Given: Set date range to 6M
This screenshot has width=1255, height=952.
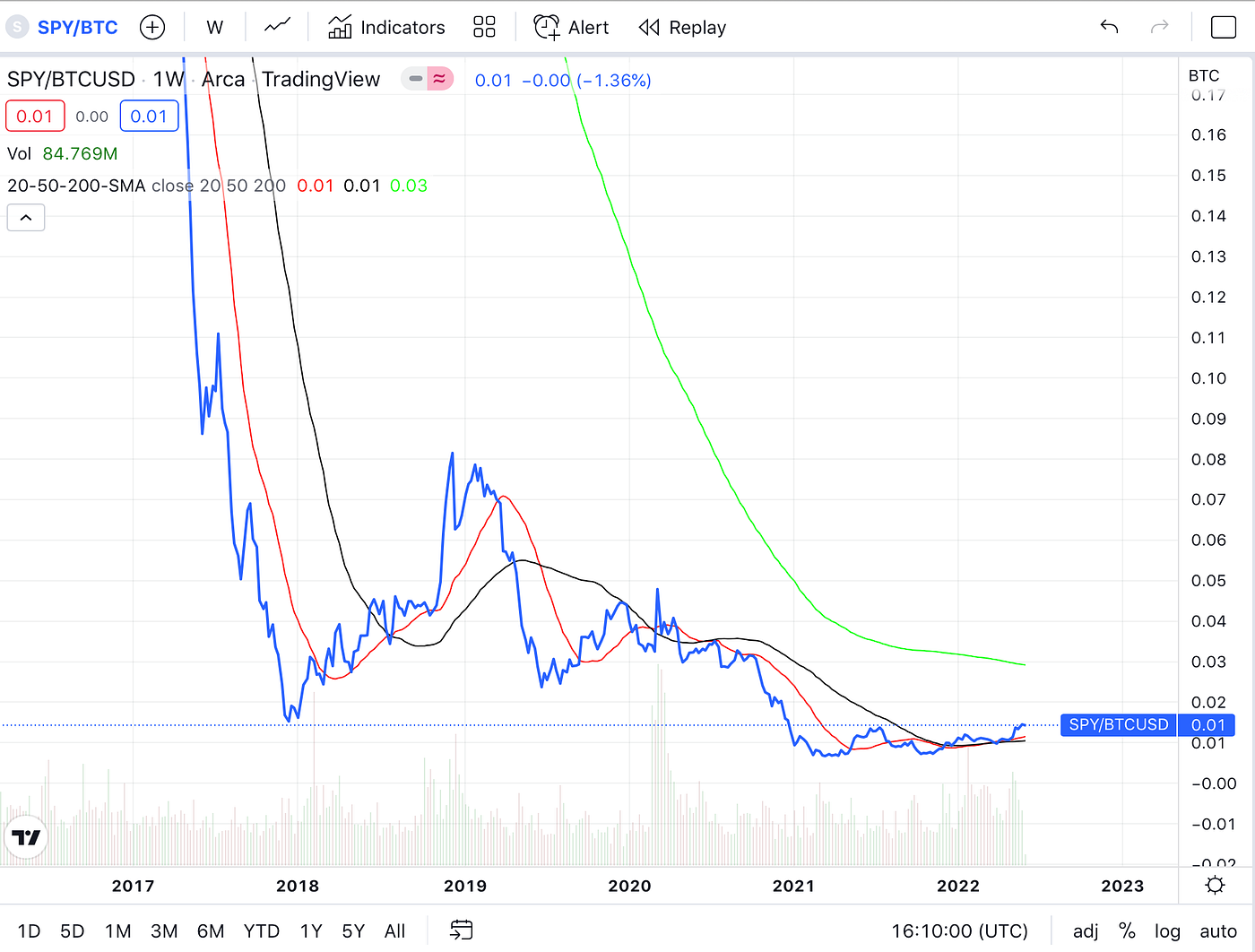Looking at the screenshot, I should (x=211, y=930).
